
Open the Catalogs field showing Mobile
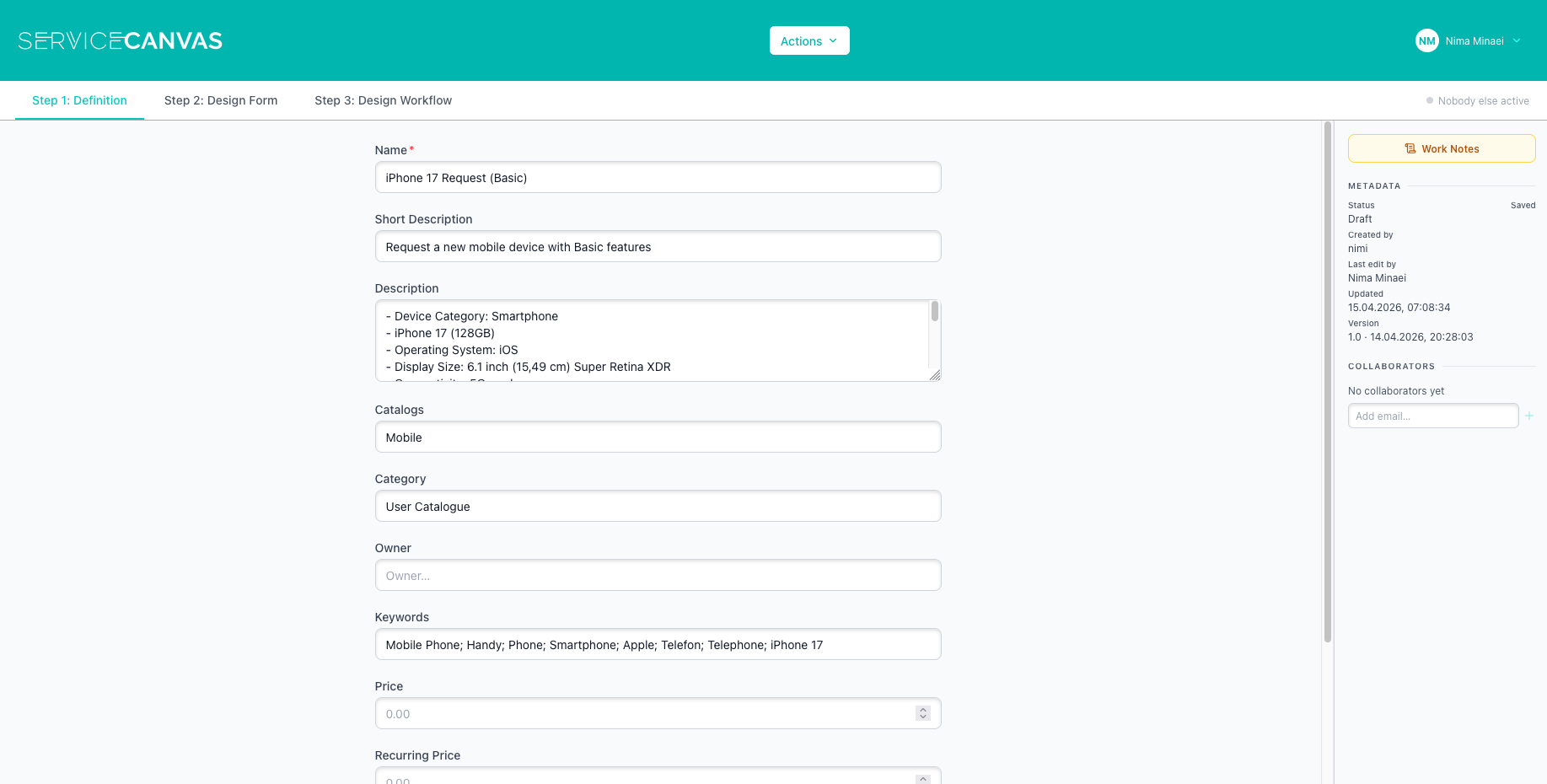coord(658,438)
